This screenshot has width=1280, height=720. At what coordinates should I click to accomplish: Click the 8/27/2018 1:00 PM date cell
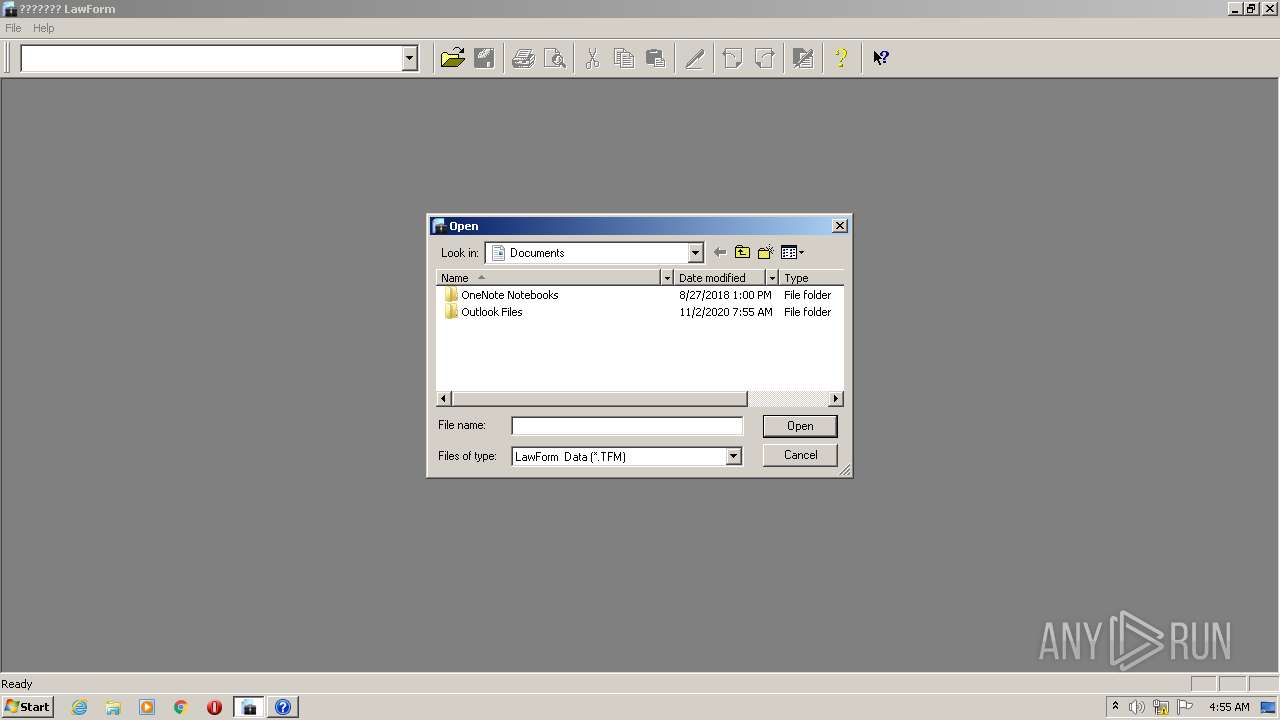[x=725, y=295]
